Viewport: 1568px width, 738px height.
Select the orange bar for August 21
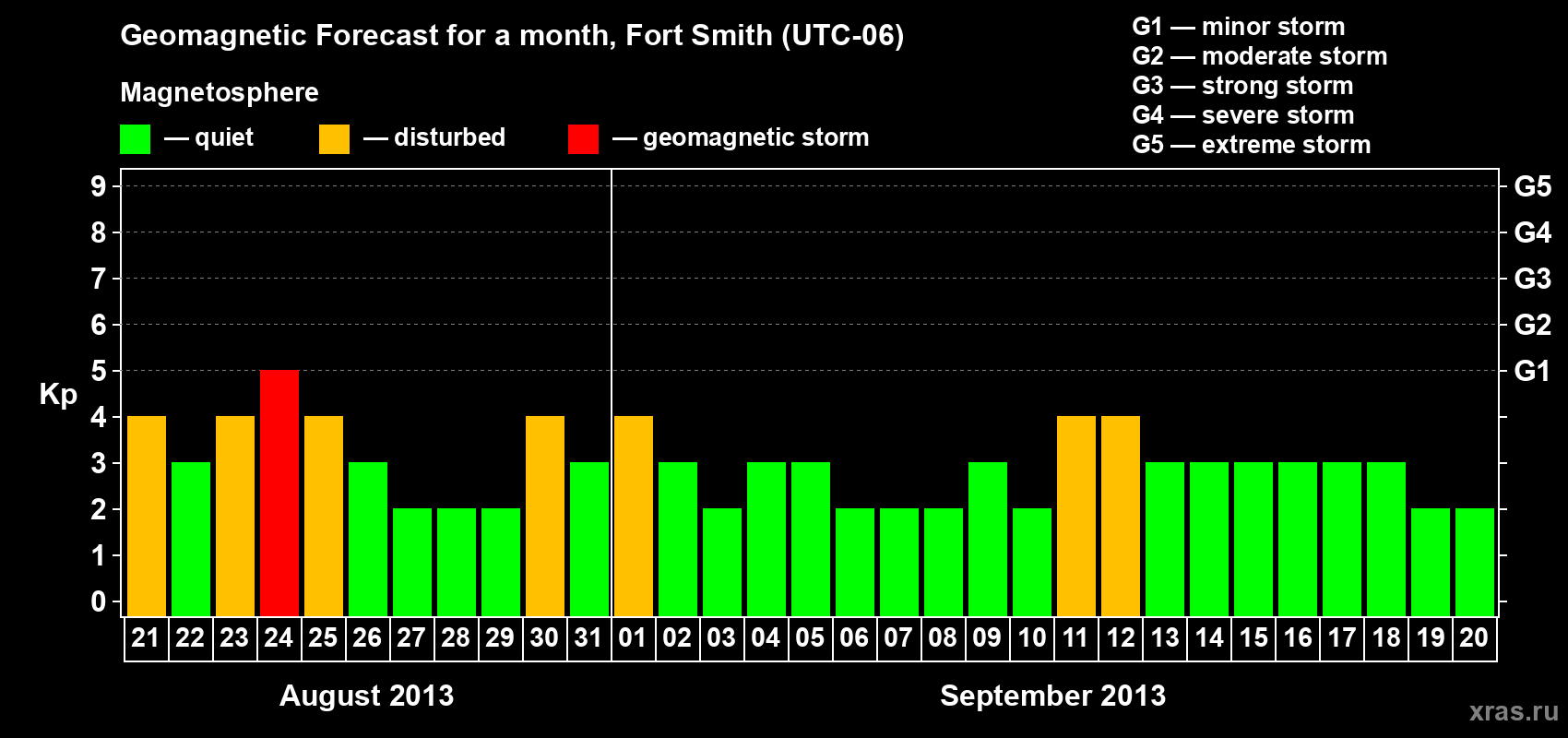pyautogui.click(x=147, y=516)
